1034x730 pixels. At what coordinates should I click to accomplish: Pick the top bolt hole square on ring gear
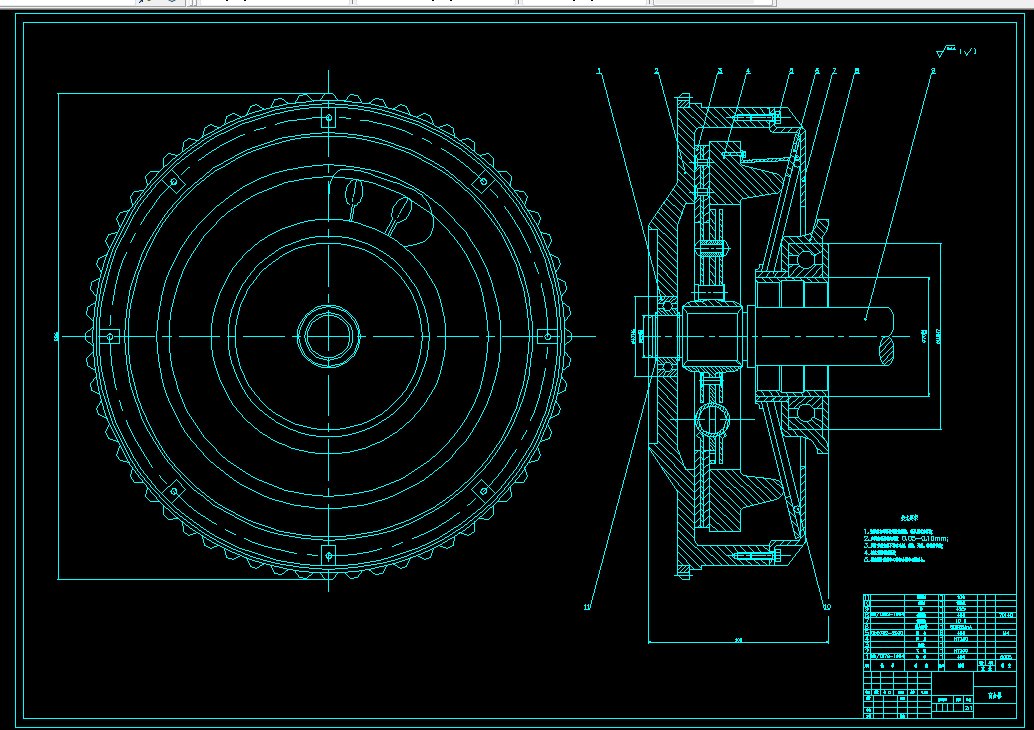click(x=329, y=118)
